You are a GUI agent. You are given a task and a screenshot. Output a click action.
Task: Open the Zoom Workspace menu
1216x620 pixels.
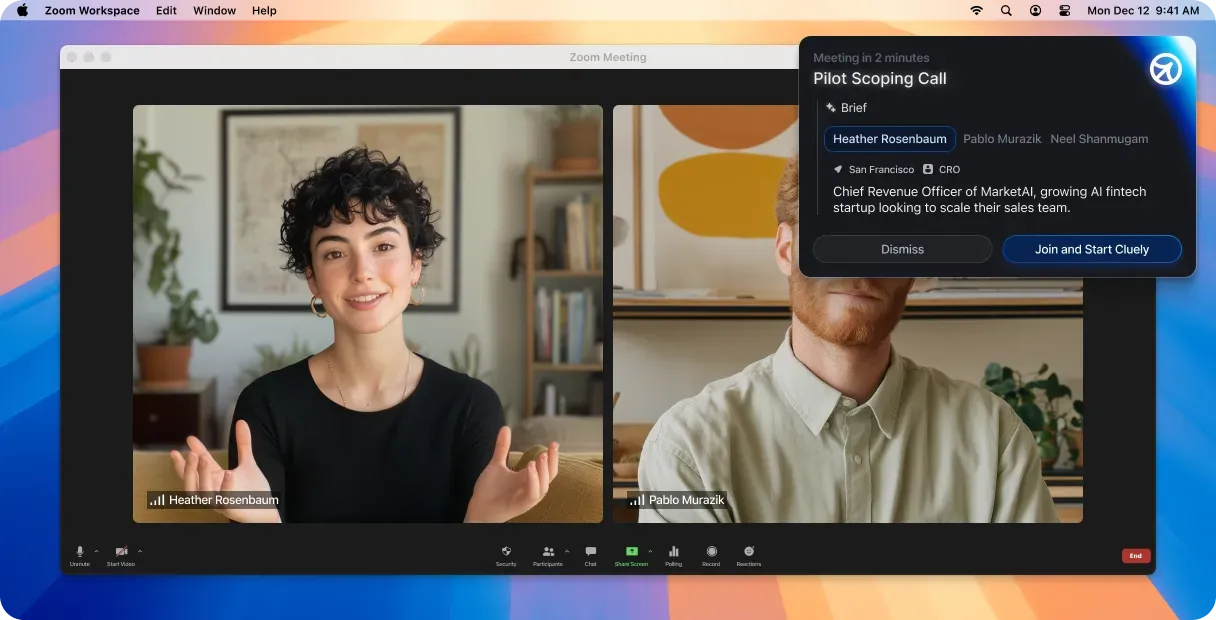pyautogui.click(x=92, y=10)
